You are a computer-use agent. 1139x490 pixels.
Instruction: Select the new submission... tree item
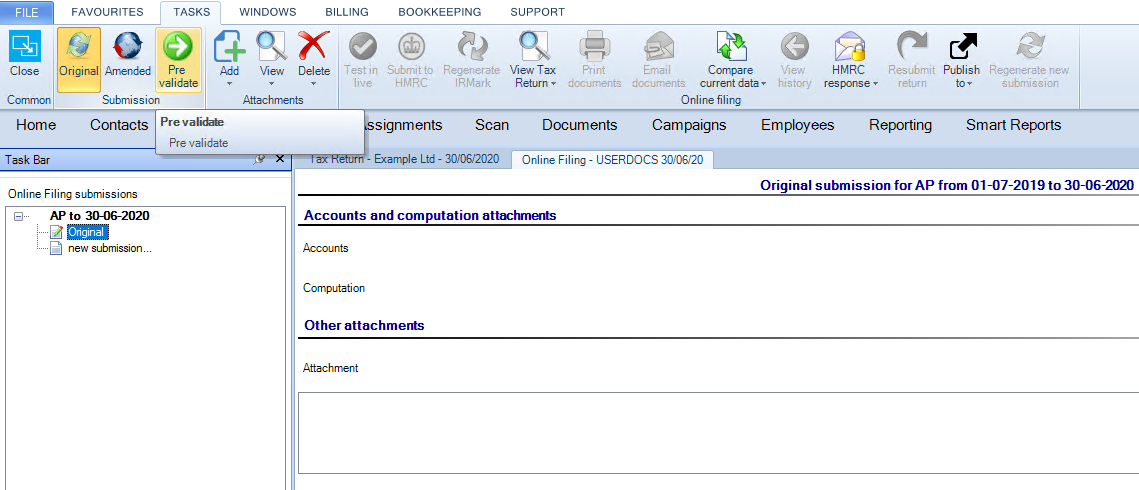pyautogui.click(x=110, y=248)
